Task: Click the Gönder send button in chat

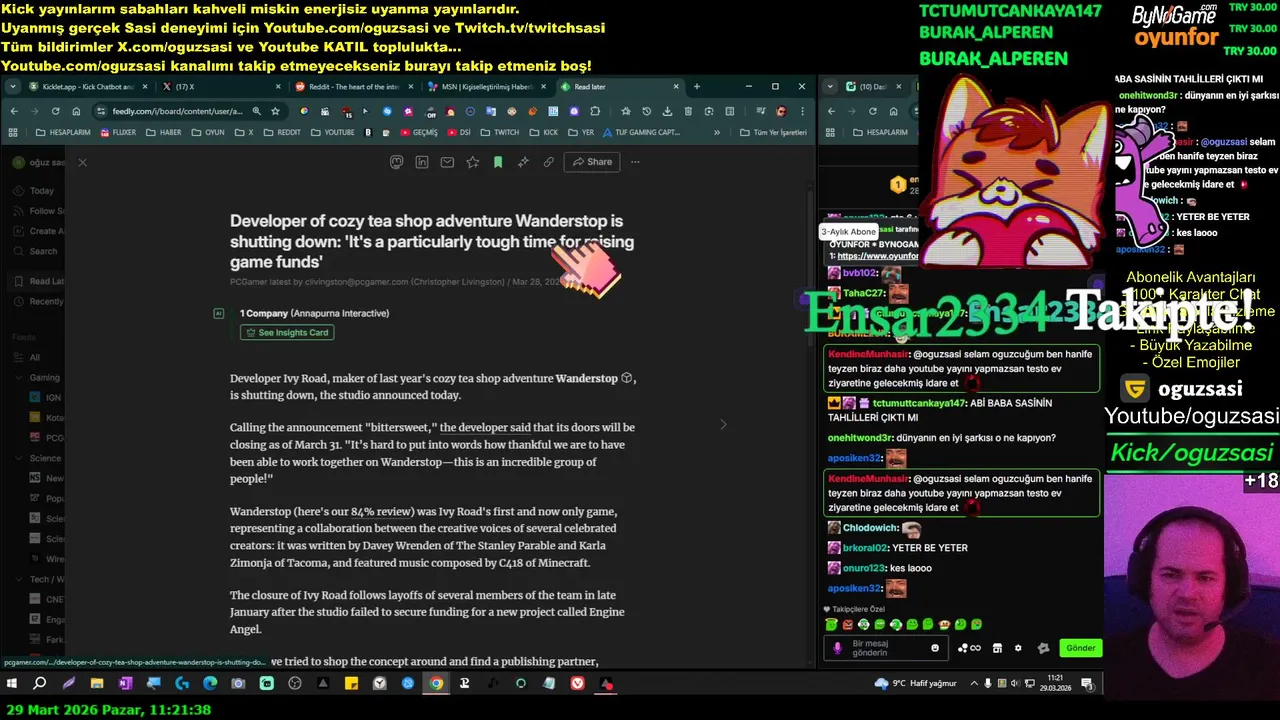Action: point(1081,648)
